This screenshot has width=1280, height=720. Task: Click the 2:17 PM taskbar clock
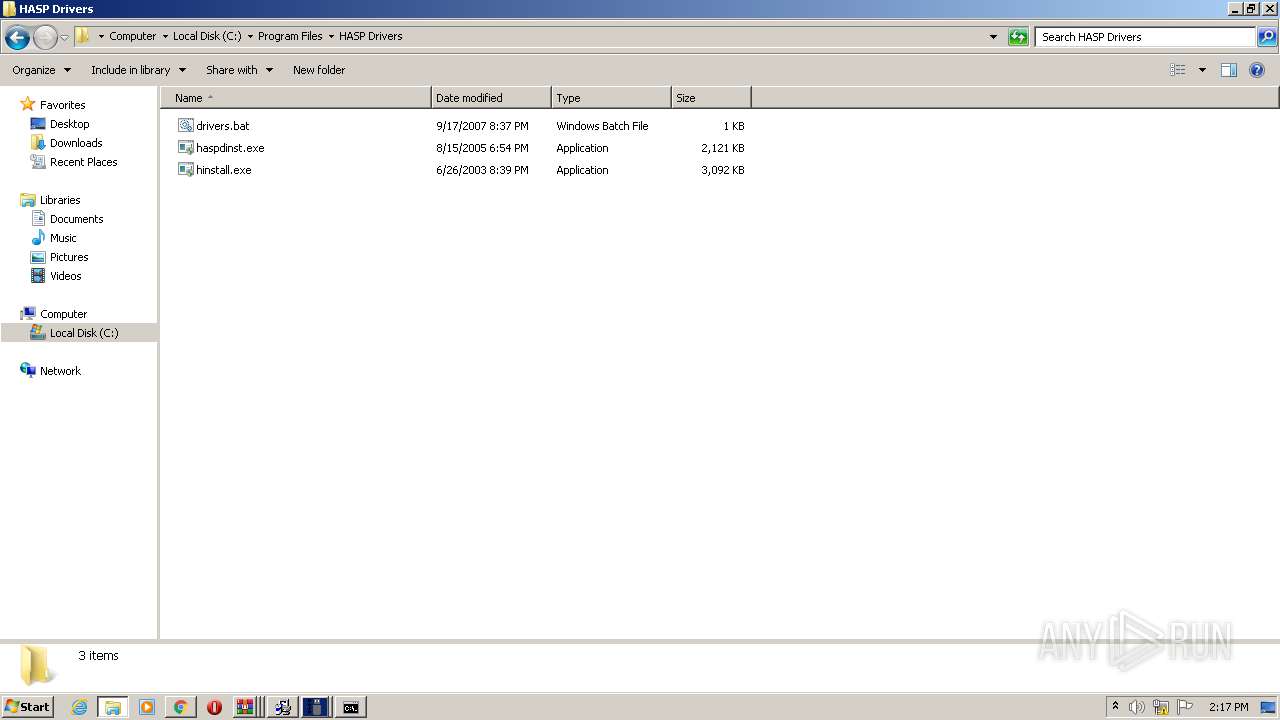coord(1229,707)
